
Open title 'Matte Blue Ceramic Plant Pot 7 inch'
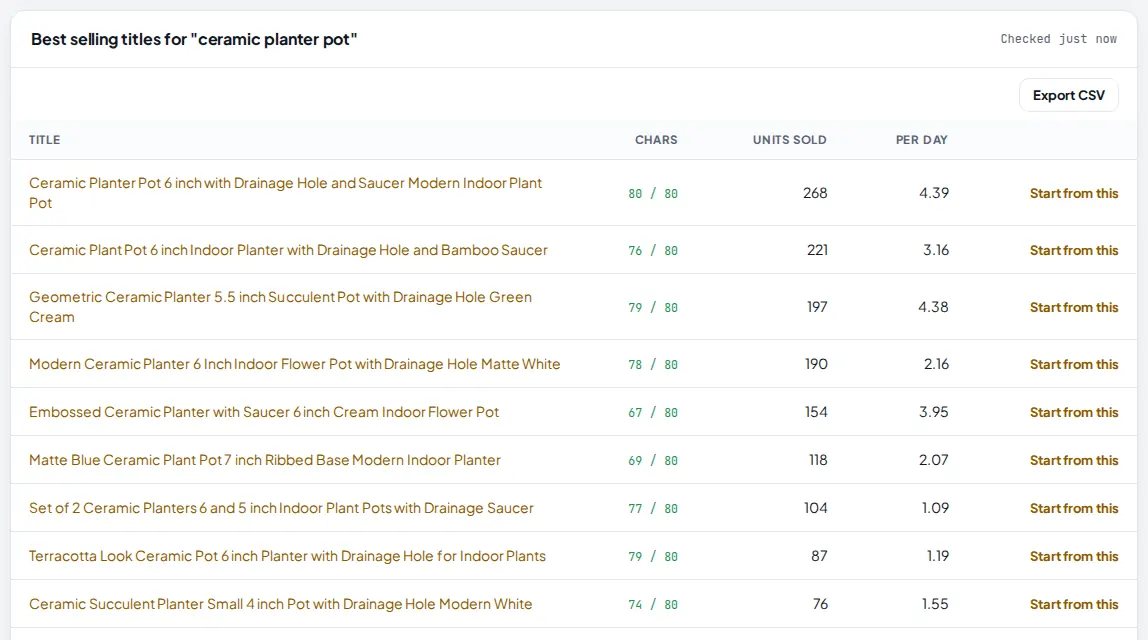265,460
